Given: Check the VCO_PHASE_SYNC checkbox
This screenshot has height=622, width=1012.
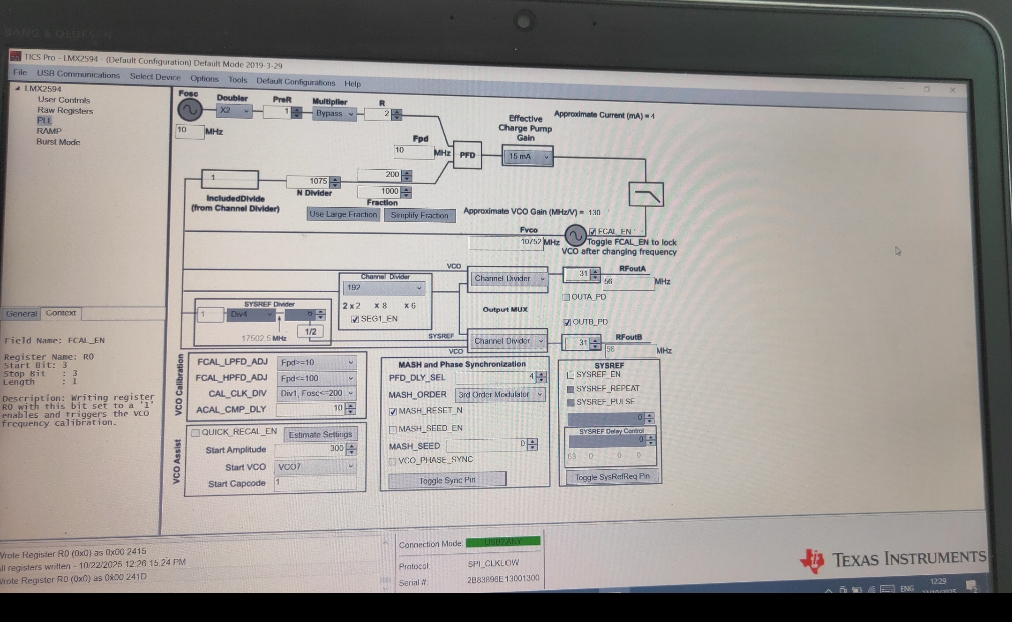Looking at the screenshot, I should (392, 461).
